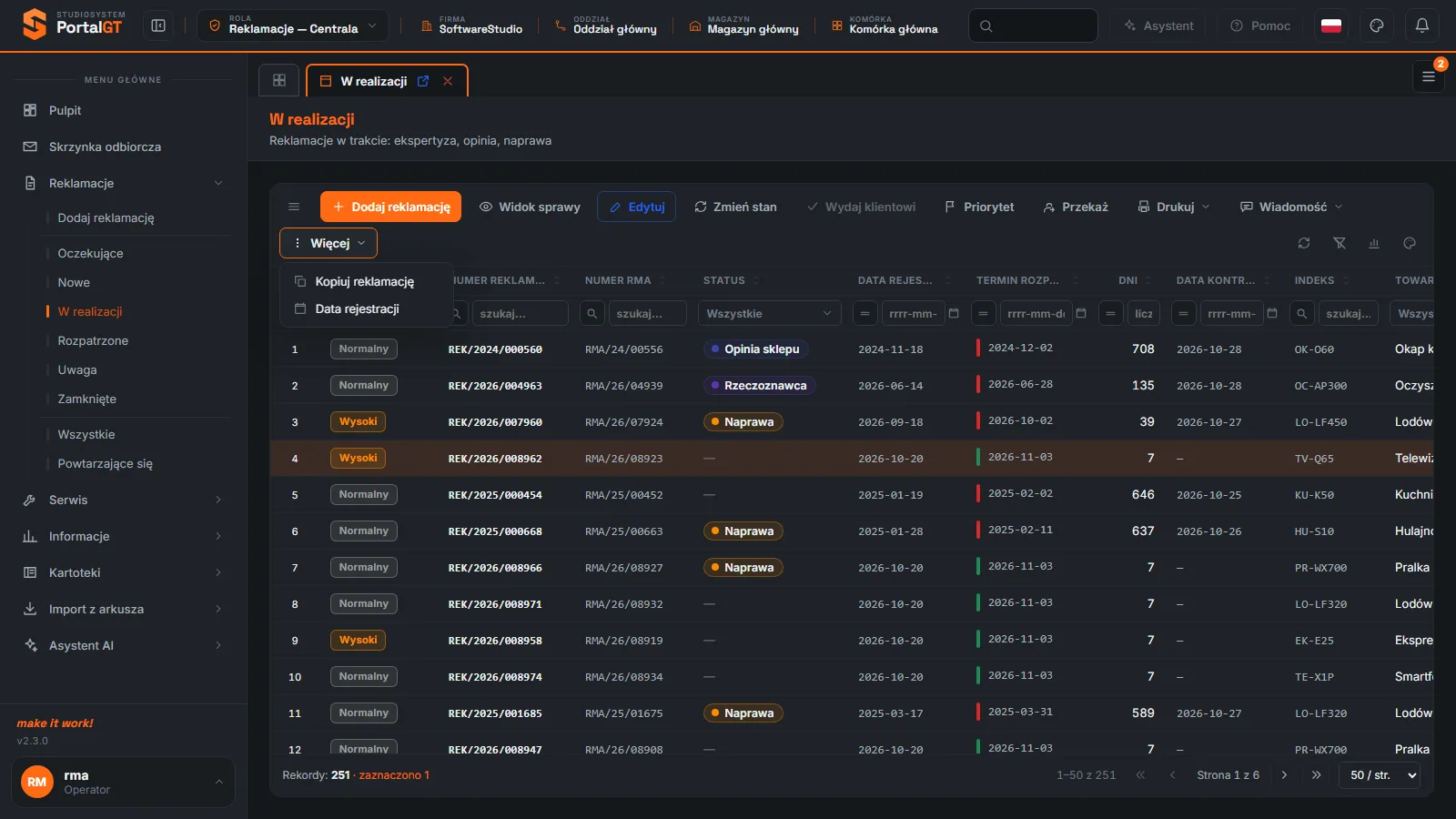Click the Numer RMA search filter field
Screen dimensions: 1456x819
click(x=648, y=313)
